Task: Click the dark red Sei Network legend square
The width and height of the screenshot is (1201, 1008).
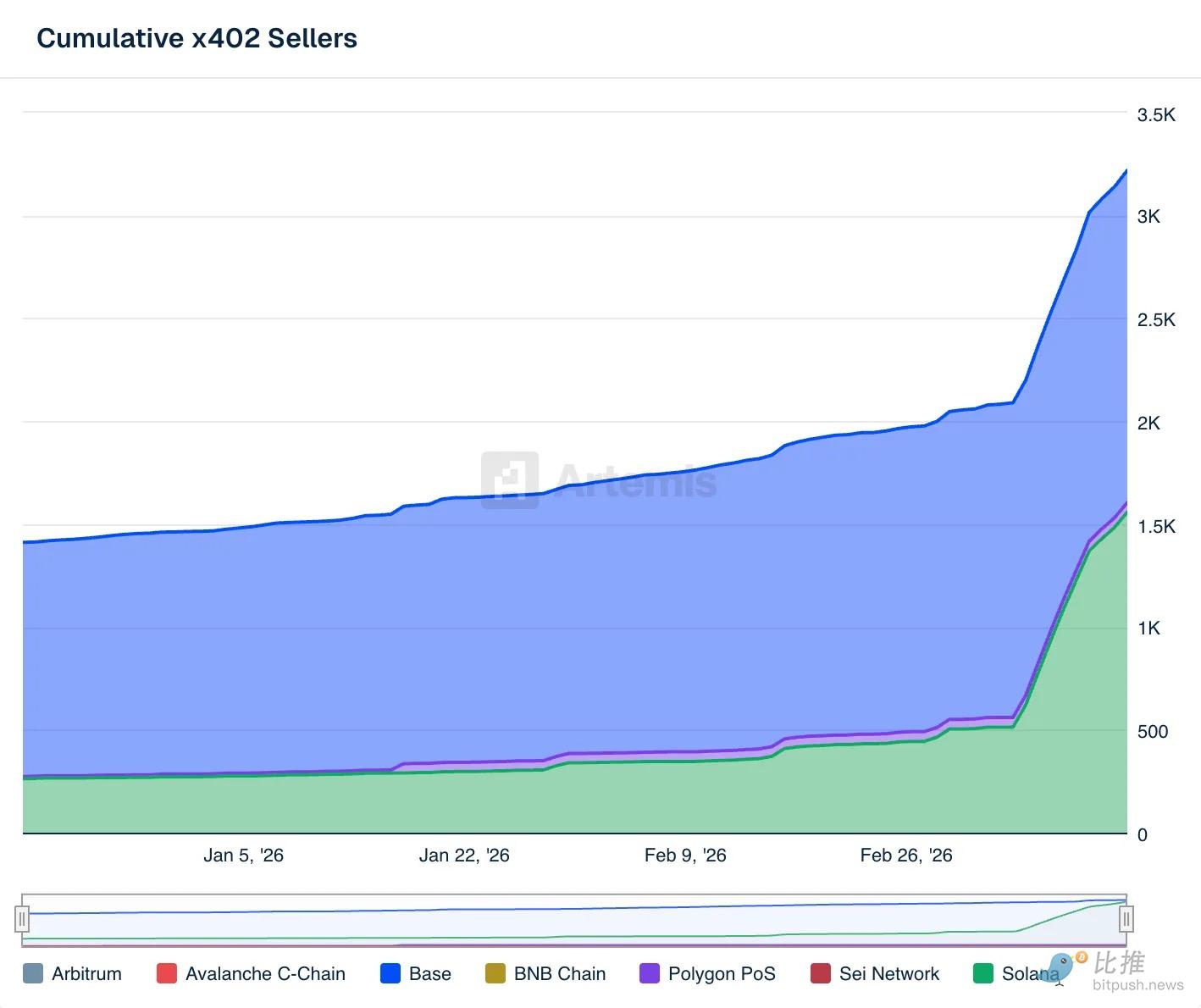Action: coord(821,973)
